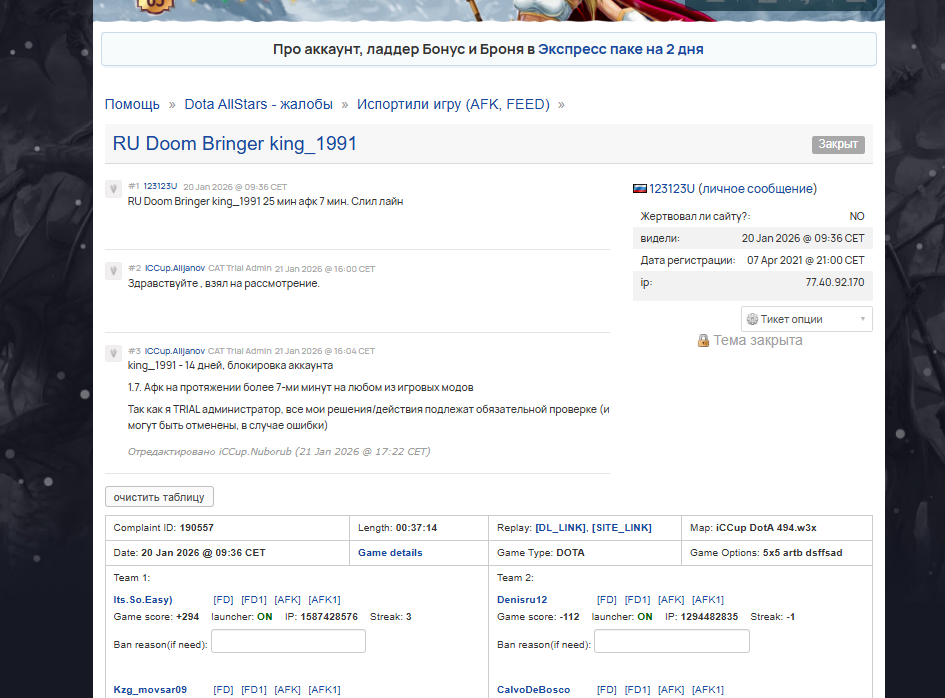The image size is (945, 698).
Task: Click the Length value 00:37:14
Action: tap(416, 527)
